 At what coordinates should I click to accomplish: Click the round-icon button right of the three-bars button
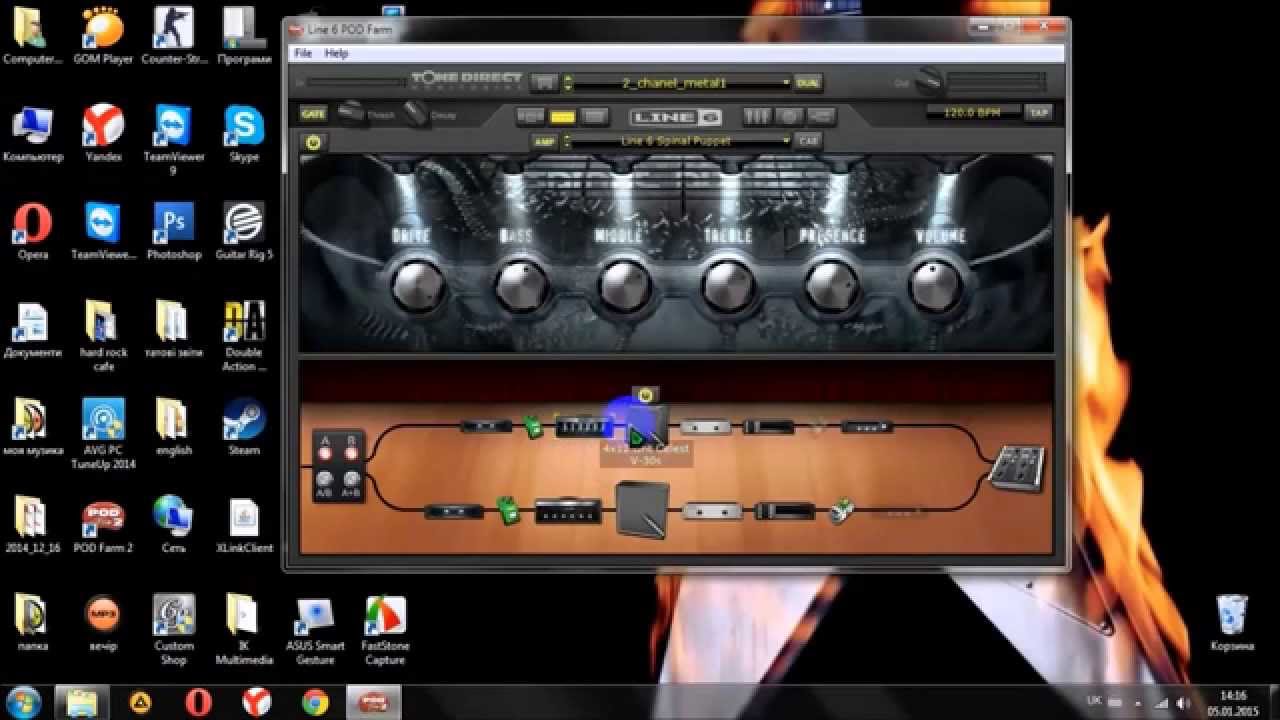pyautogui.click(x=789, y=116)
